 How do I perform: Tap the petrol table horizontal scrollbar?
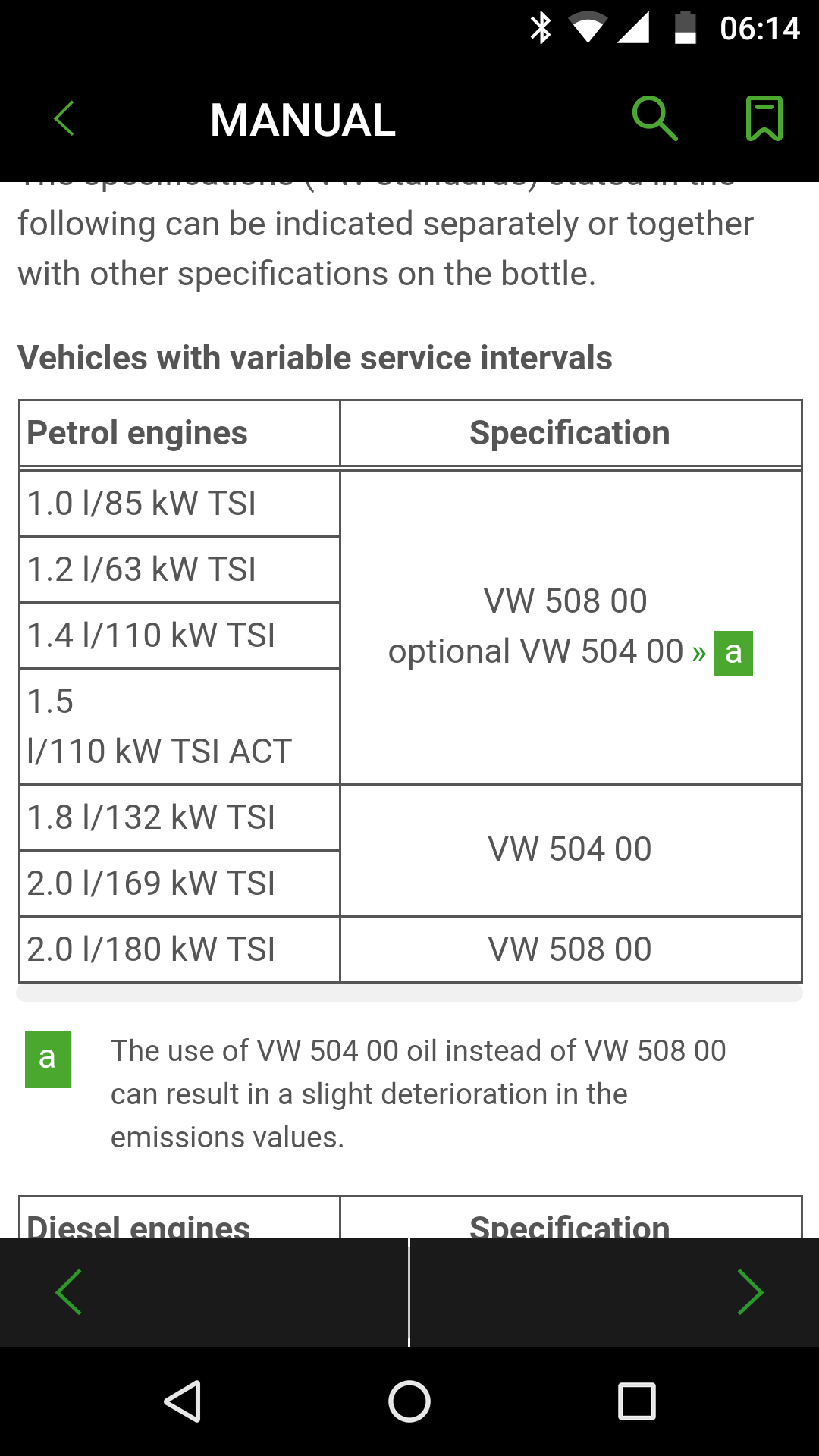point(409,993)
